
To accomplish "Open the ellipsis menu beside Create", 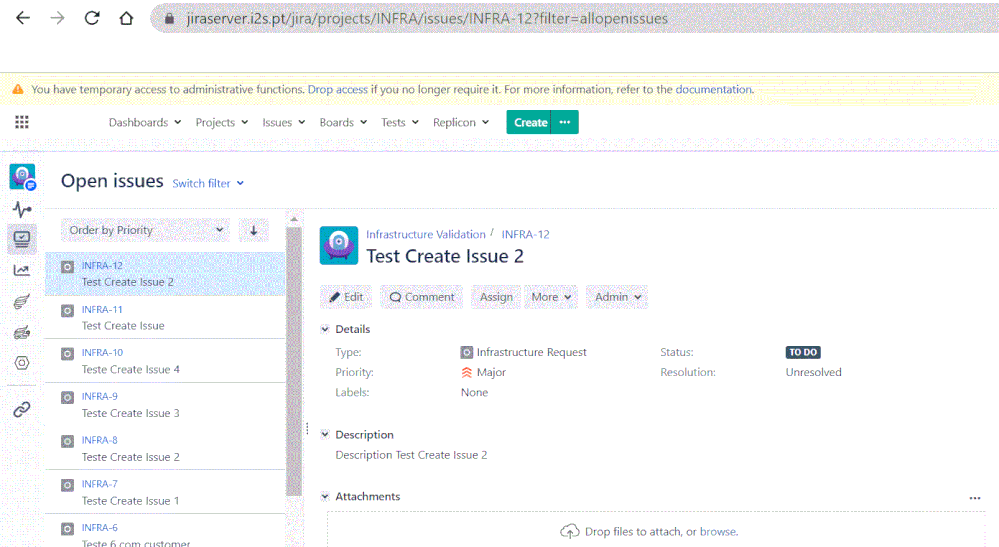I will coord(565,122).
